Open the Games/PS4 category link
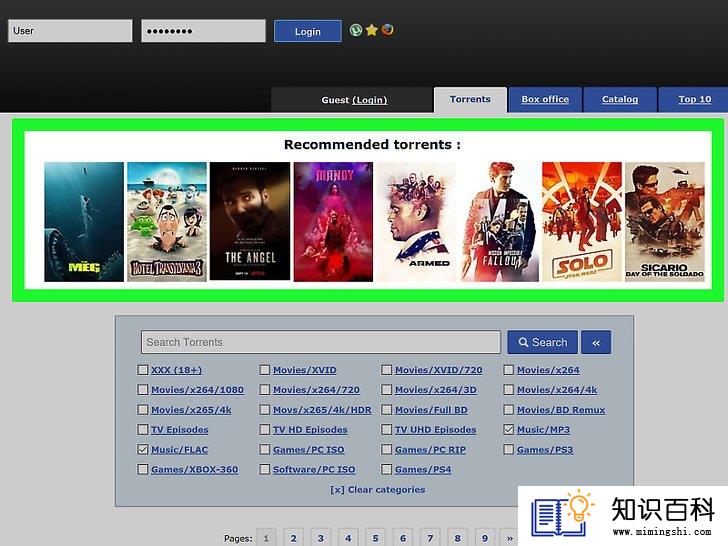Screen dimensions: 728x546 (x=423, y=470)
